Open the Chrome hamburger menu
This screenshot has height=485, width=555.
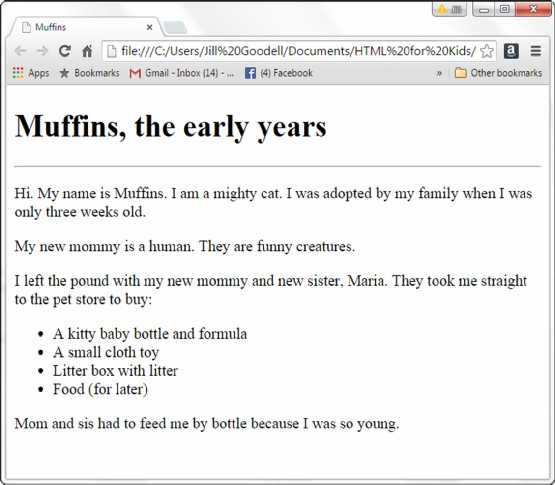coord(536,51)
